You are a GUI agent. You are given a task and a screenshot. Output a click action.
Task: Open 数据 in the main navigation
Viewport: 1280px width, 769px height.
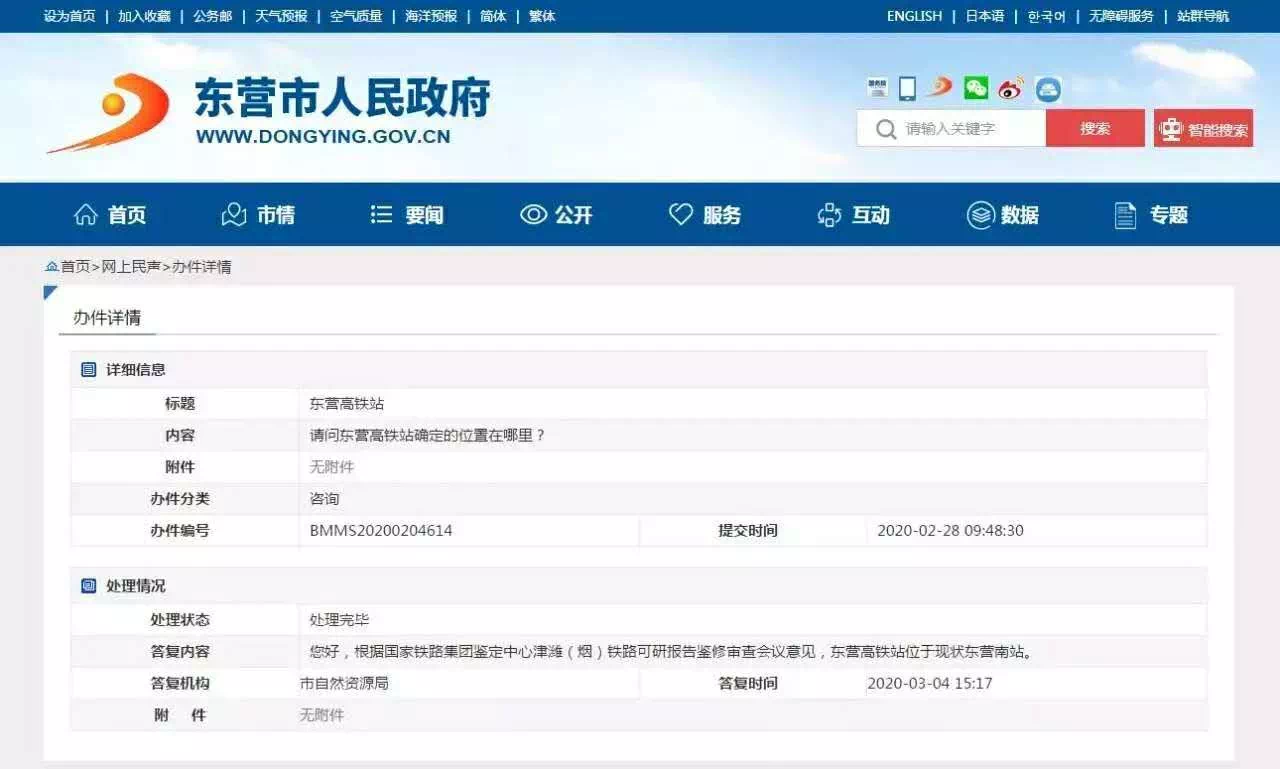pos(1020,215)
